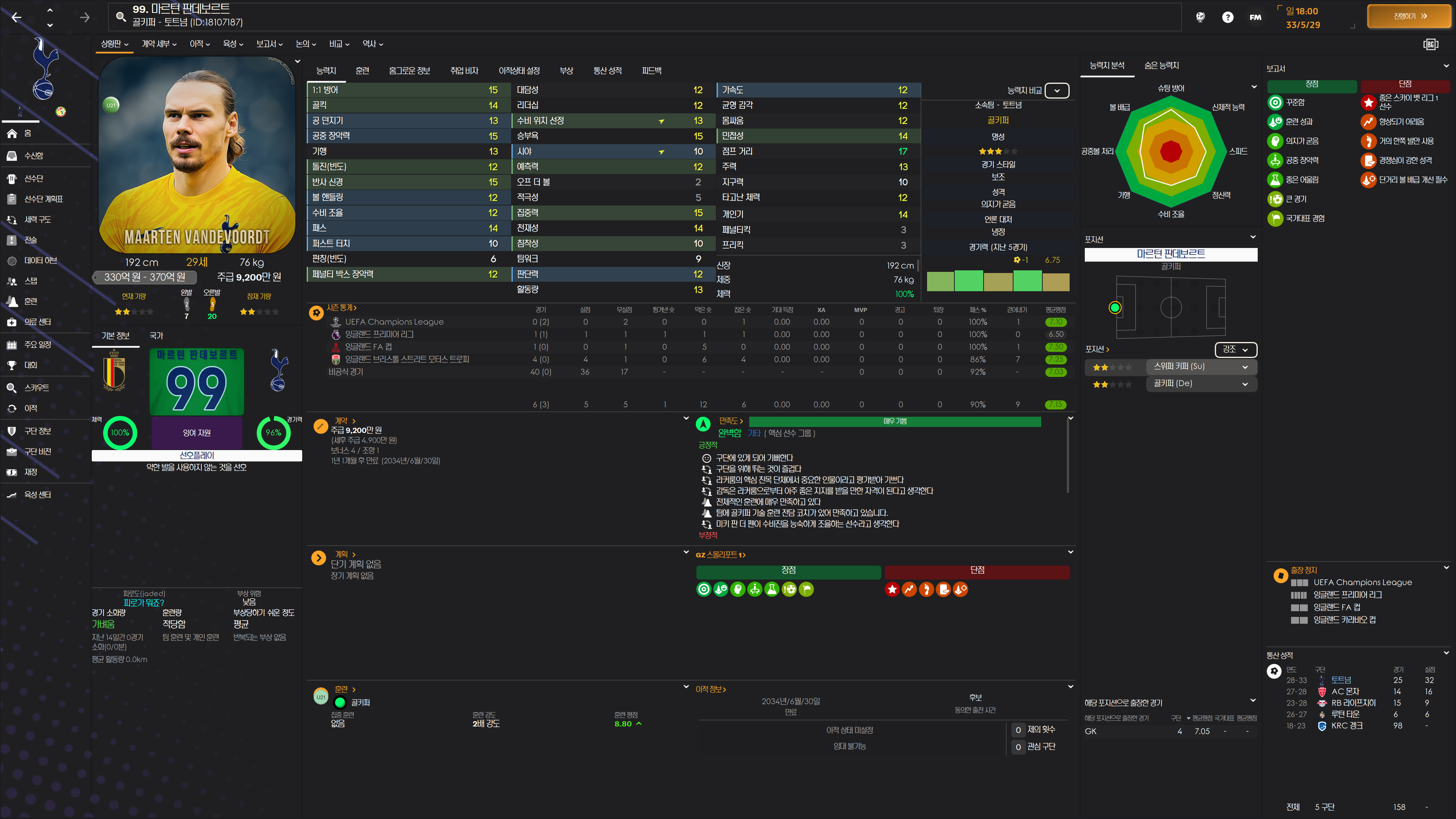Click the back arrow navigation icon
This screenshot has height=819, width=1456.
[16, 17]
